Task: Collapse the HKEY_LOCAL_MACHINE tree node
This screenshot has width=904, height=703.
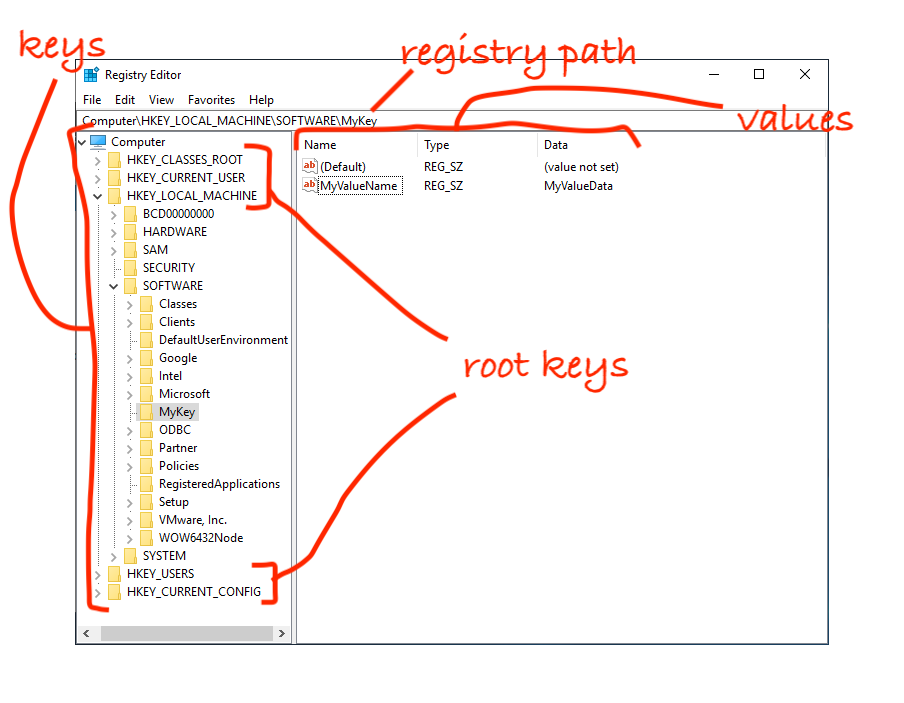Action: (x=97, y=196)
